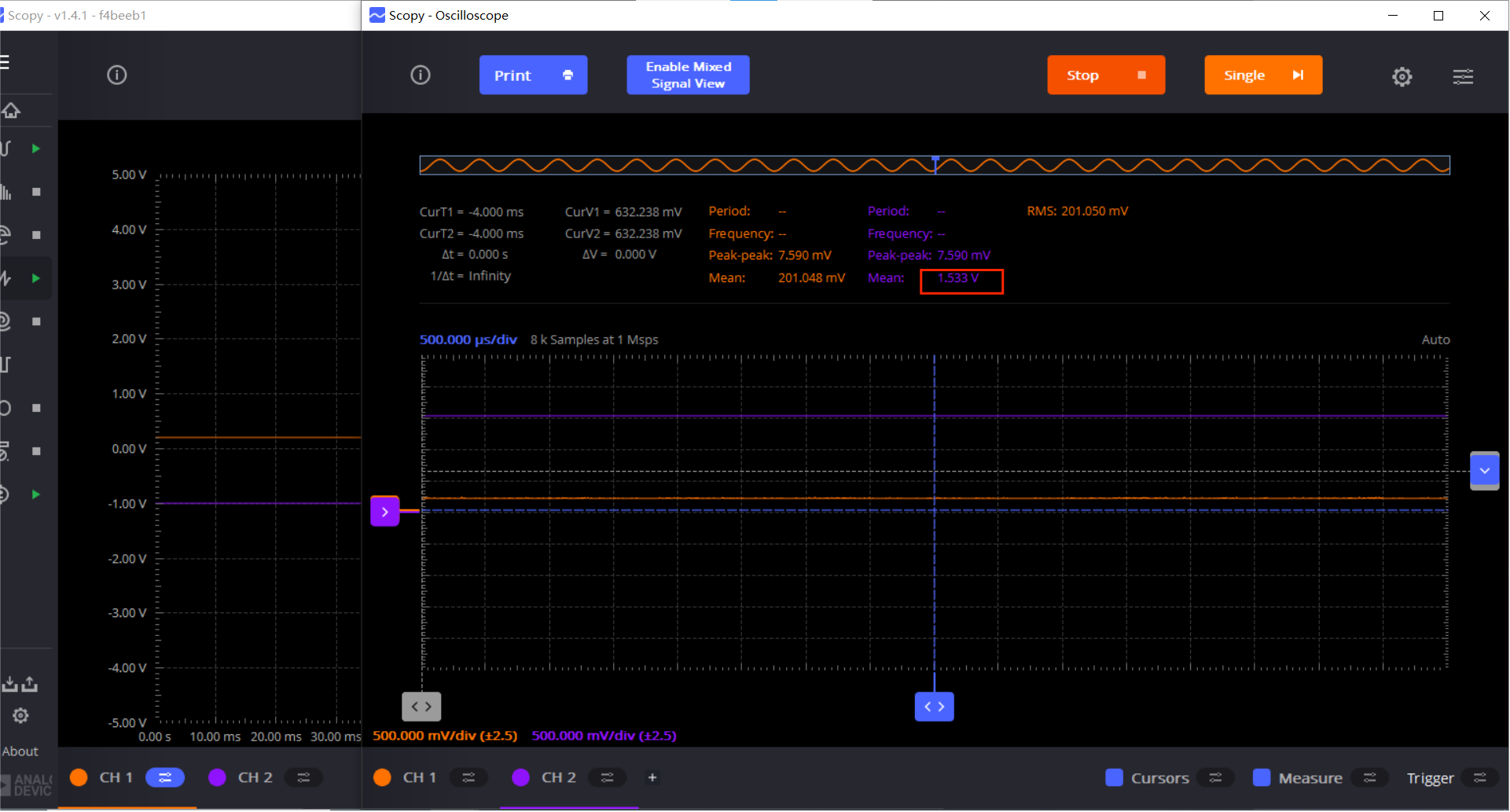Image resolution: width=1510 pixels, height=812 pixels.
Task: Open the info icon in the Scopy main window
Action: point(116,75)
